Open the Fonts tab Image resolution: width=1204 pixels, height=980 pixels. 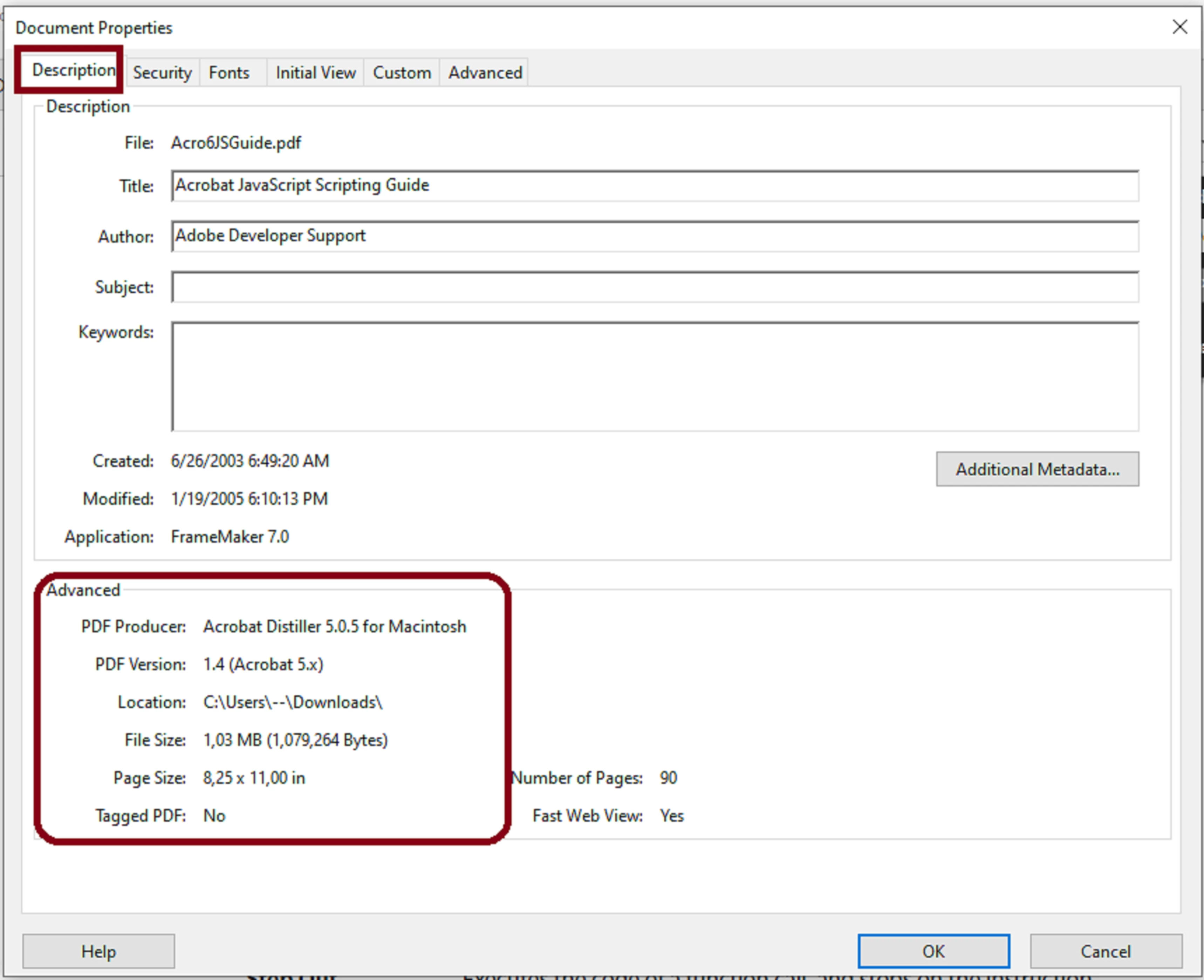tap(229, 73)
